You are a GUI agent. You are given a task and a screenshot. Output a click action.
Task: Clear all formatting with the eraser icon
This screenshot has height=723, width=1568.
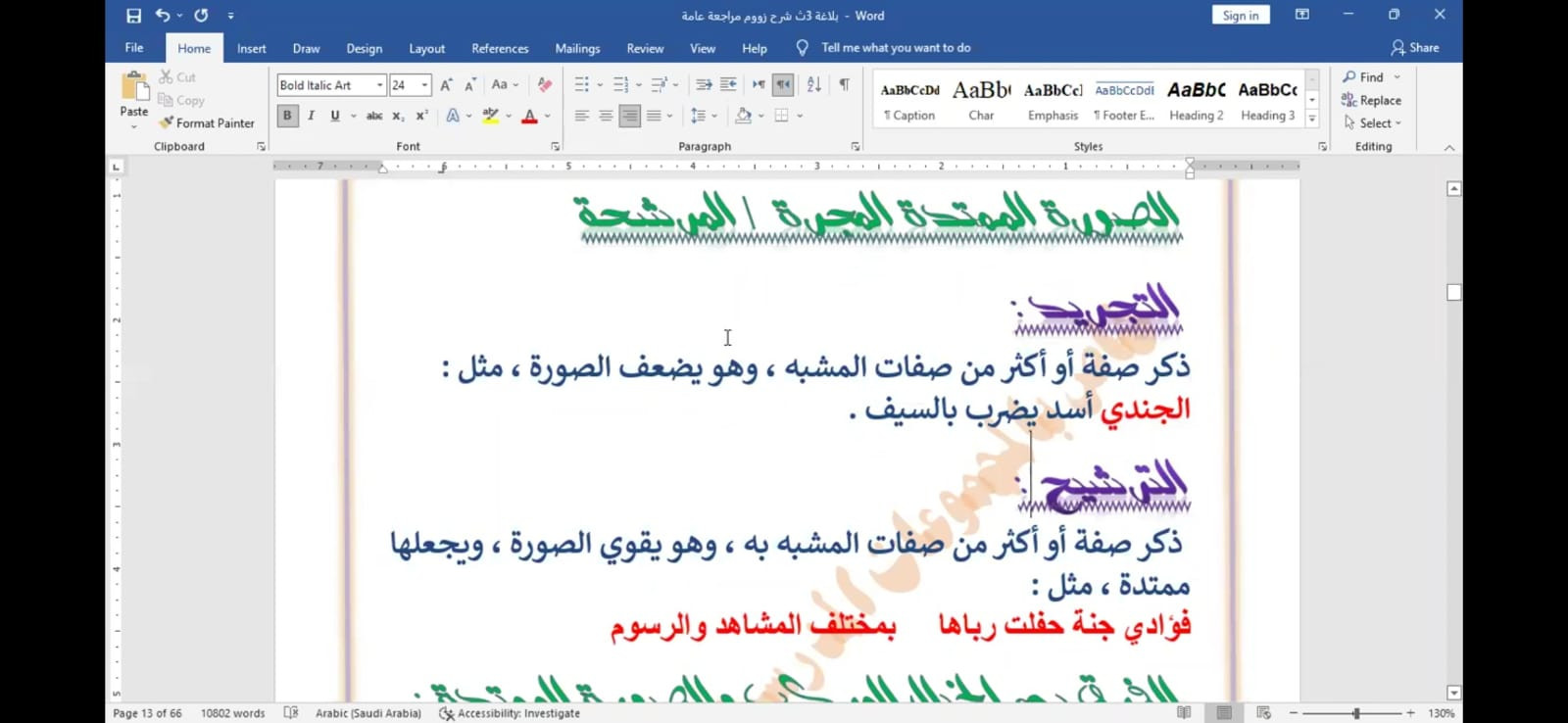click(x=545, y=85)
